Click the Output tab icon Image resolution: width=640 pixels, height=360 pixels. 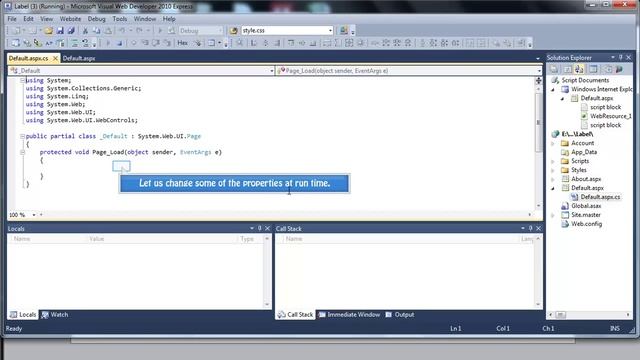(389, 315)
